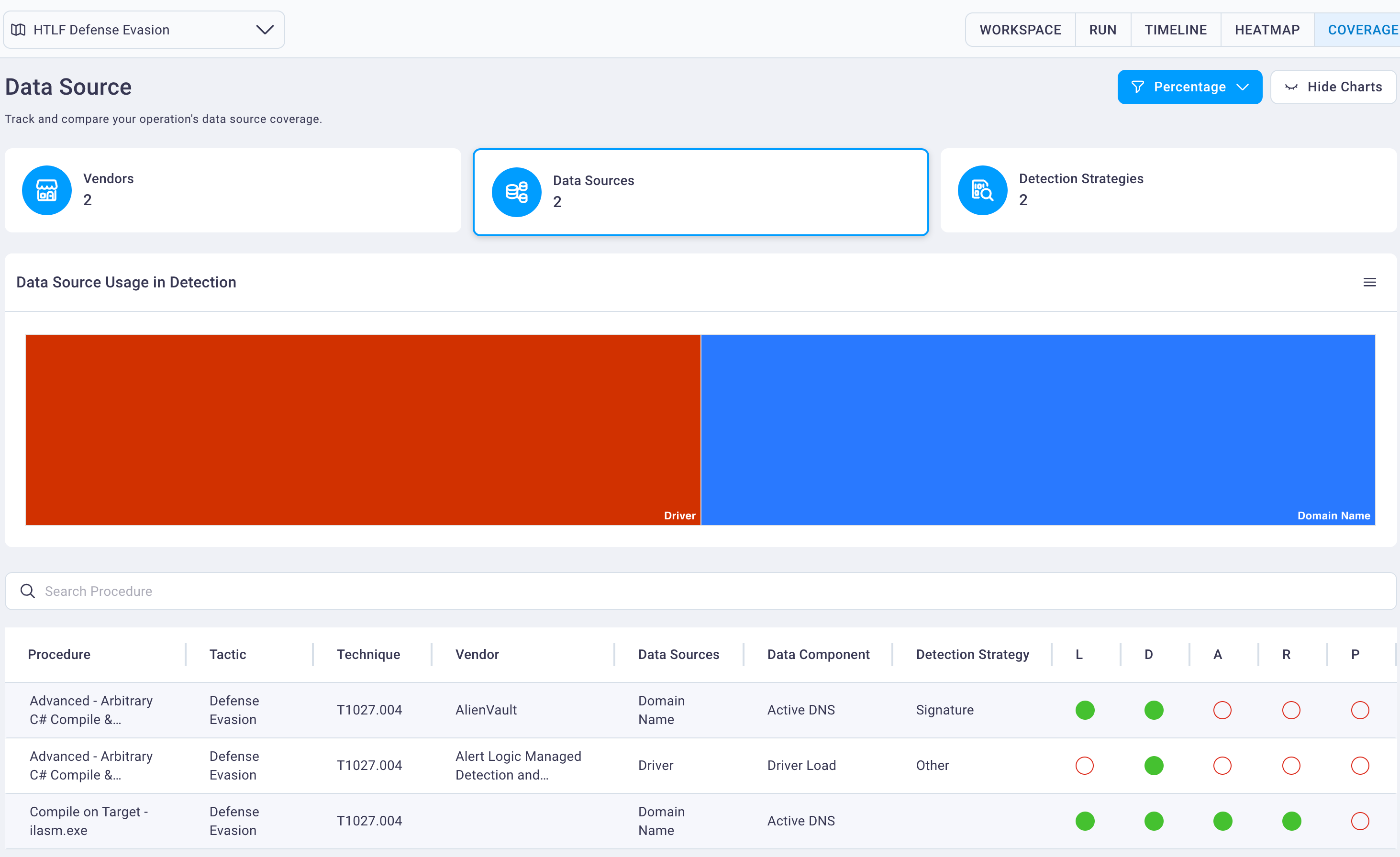Click green L status dot in AlienVault row
Screen dimensions: 1400x857
pos(1085,710)
